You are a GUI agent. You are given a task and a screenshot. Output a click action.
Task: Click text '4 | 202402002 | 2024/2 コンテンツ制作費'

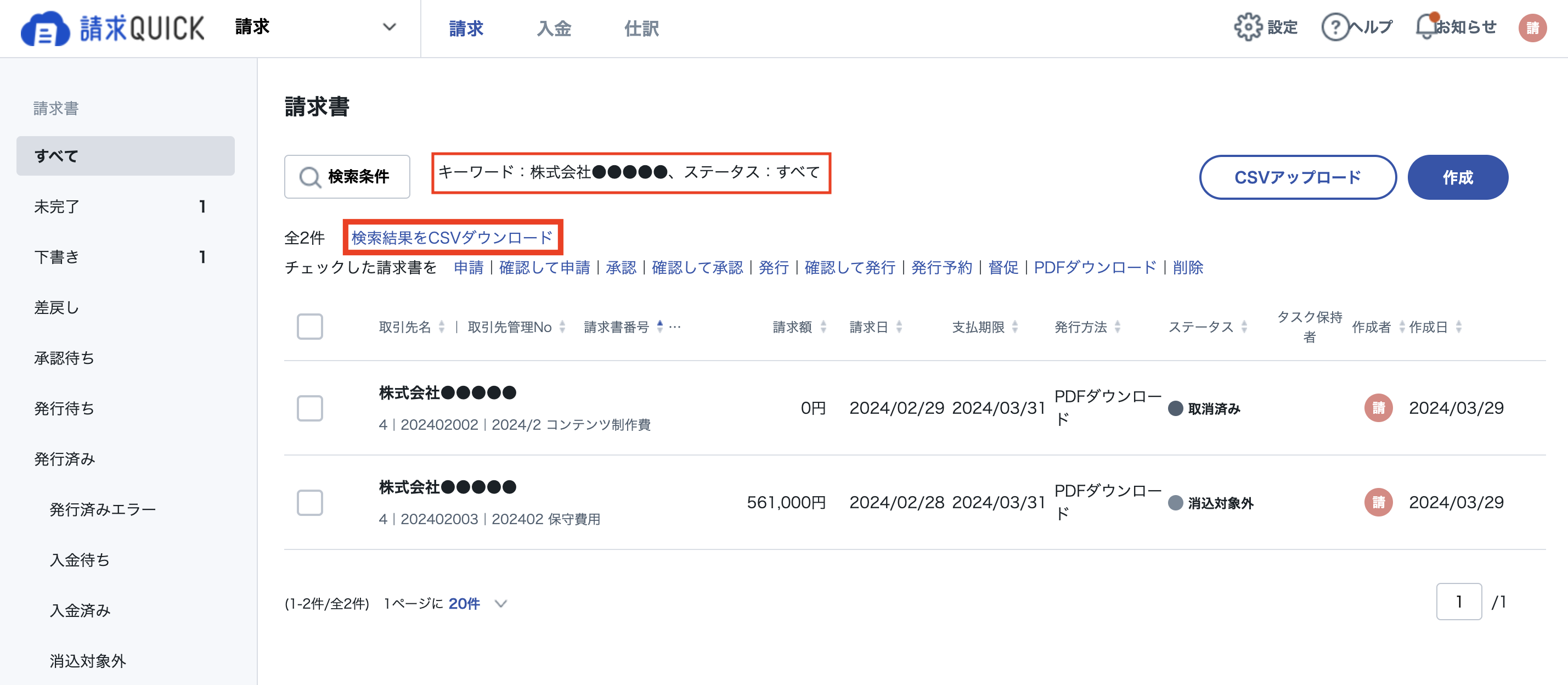point(515,424)
